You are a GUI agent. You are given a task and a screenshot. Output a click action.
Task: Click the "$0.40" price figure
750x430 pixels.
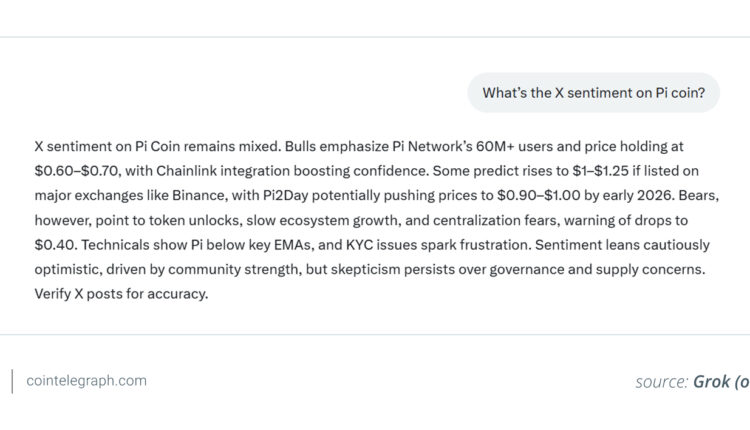pyautogui.click(x=56, y=245)
